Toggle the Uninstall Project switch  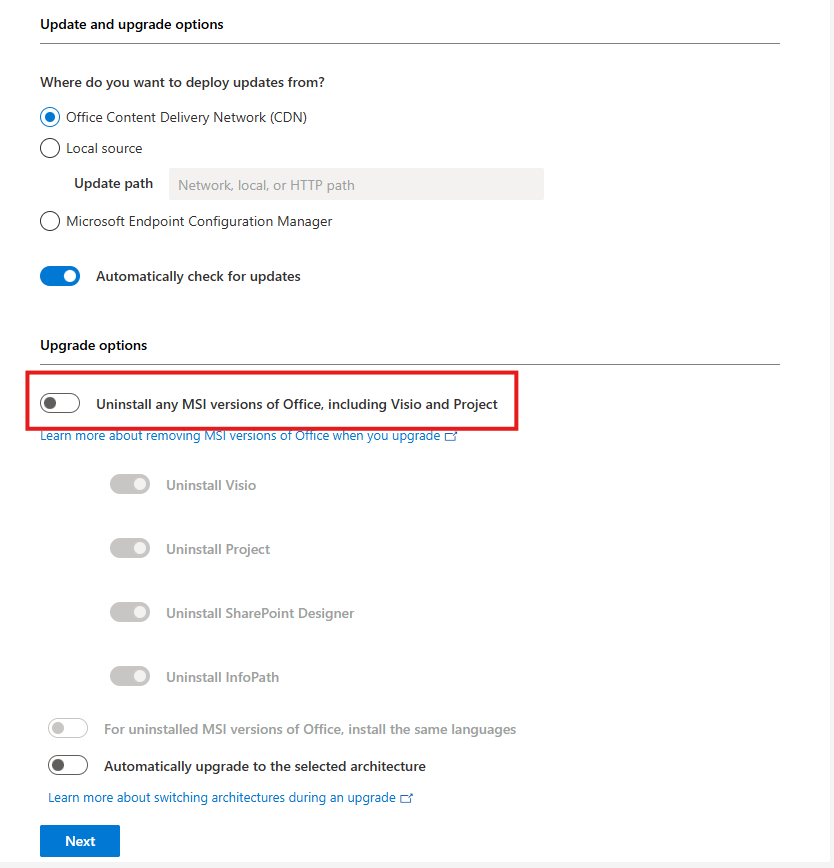click(130, 549)
